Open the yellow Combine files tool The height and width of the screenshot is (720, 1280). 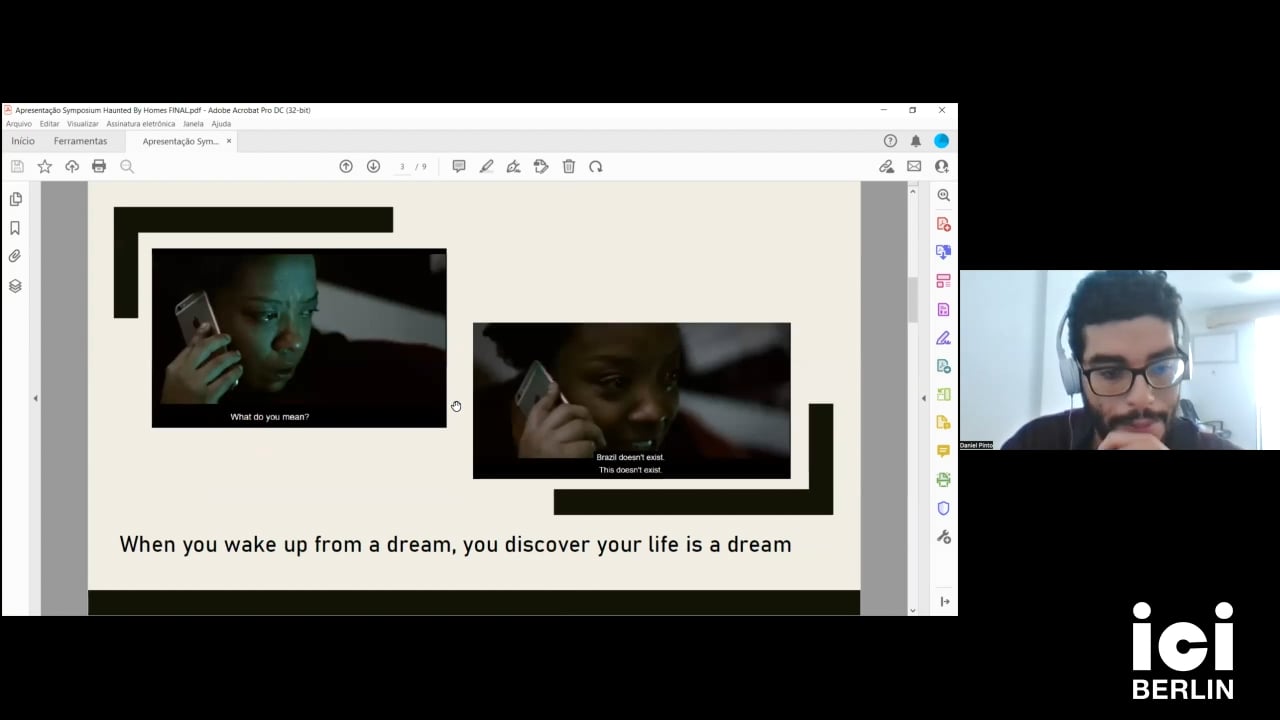click(x=943, y=422)
